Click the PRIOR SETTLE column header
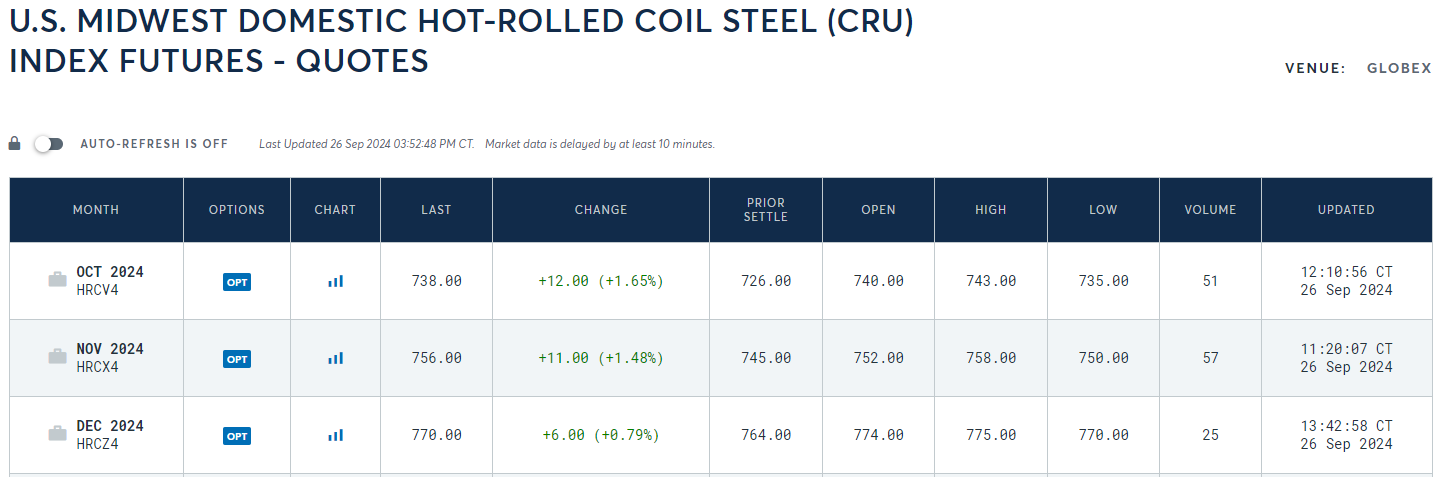 point(766,210)
